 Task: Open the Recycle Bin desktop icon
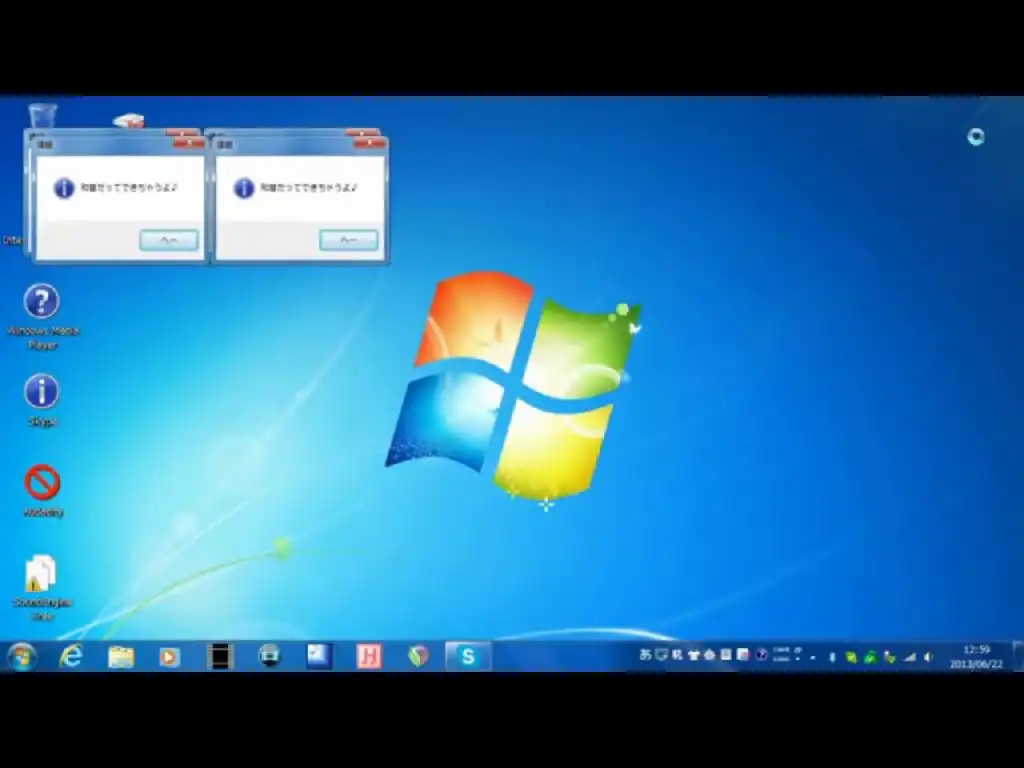(42, 116)
